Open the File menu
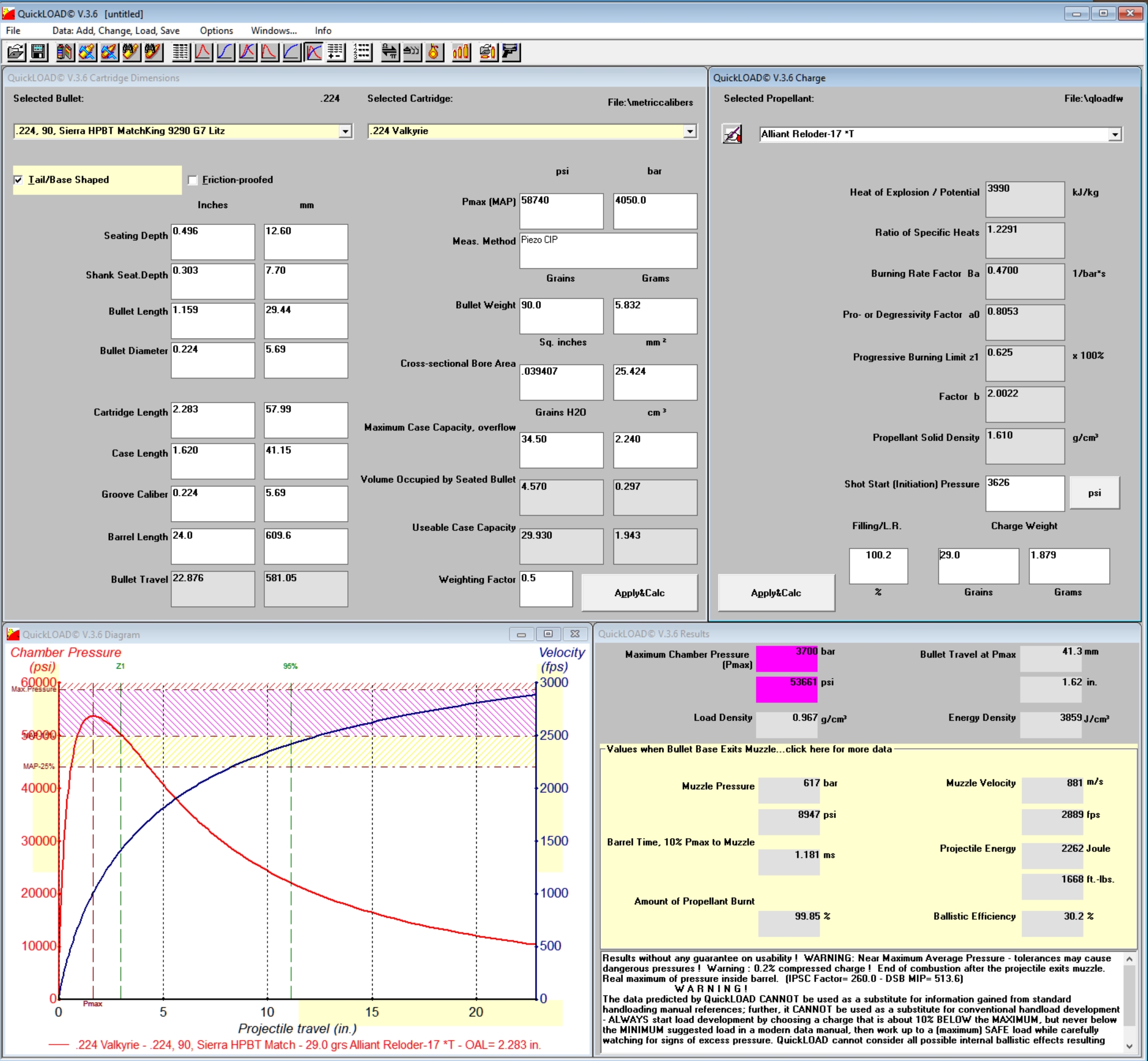The image size is (1148, 1061). [x=13, y=30]
